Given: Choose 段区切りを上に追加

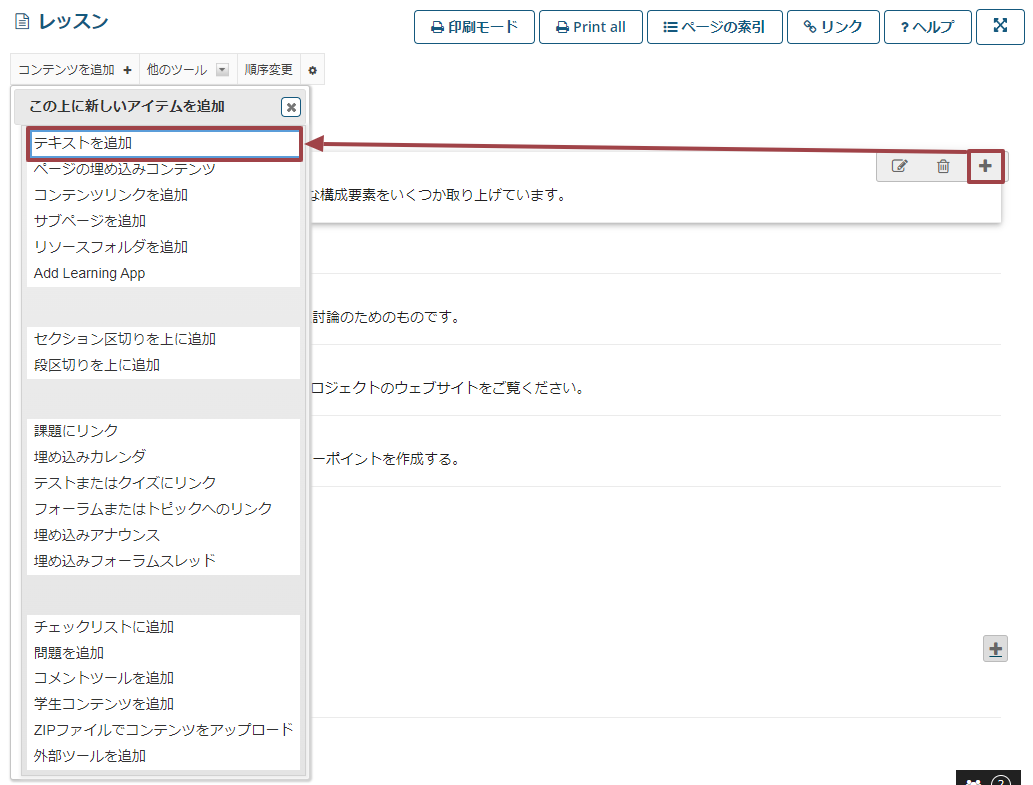Looking at the screenshot, I should (97, 365).
